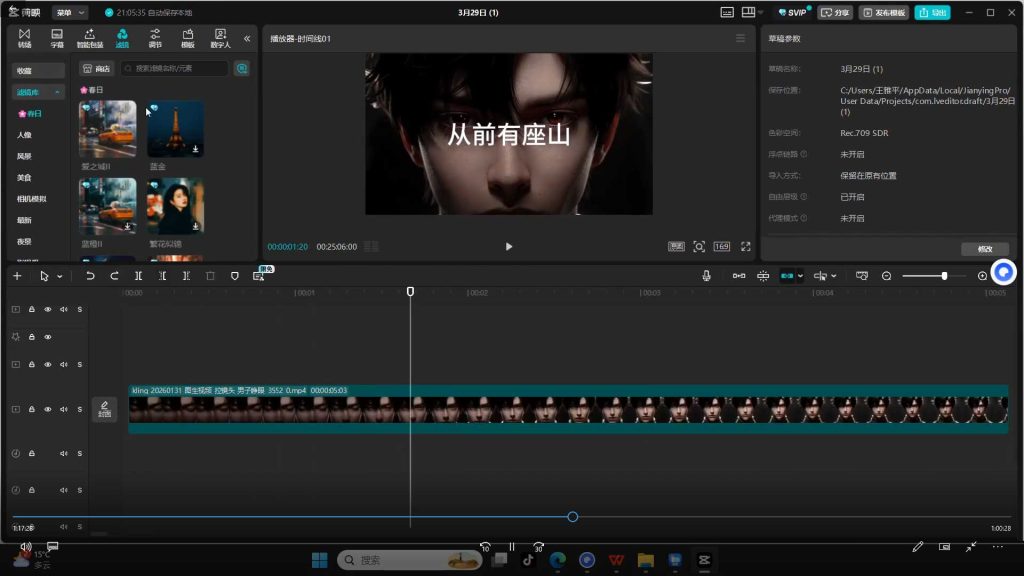Click the timeline zoom slider handle
This screenshot has width=1024, height=576.
[944, 276]
